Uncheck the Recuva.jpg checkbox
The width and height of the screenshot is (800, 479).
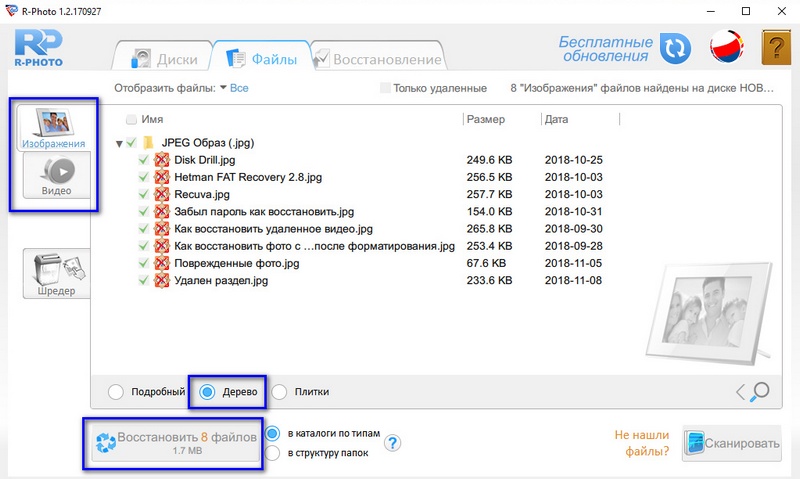(143, 194)
